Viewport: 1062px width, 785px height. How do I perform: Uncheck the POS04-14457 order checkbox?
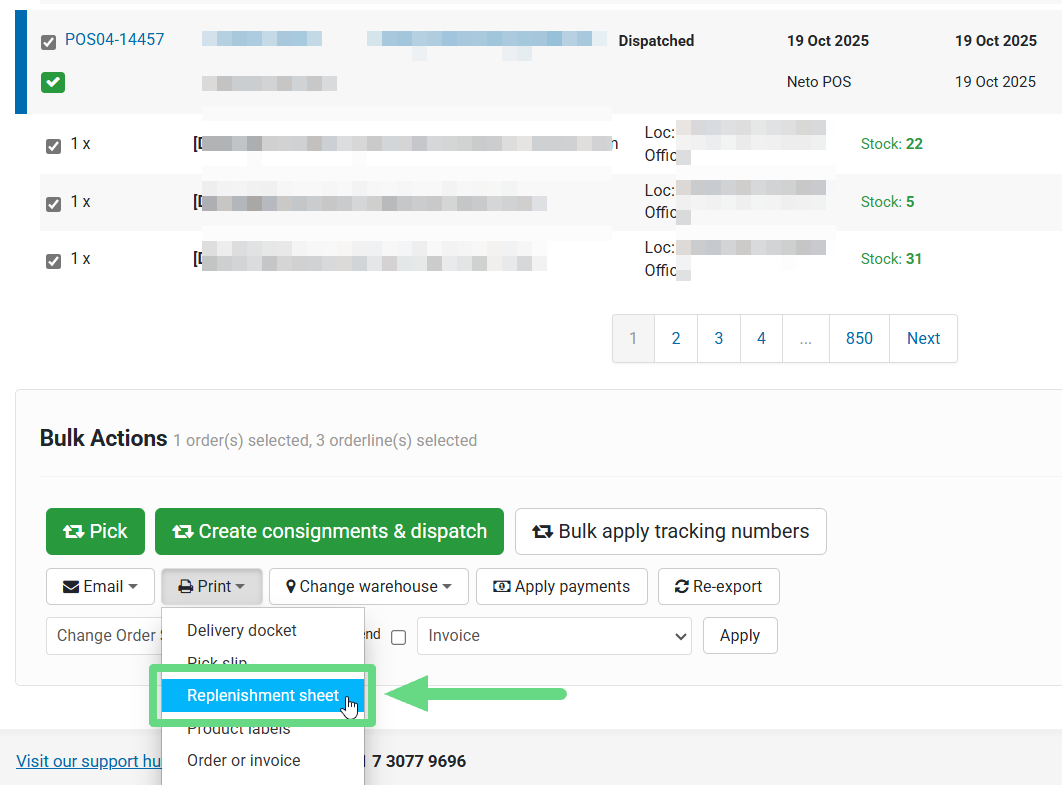pos(48,43)
